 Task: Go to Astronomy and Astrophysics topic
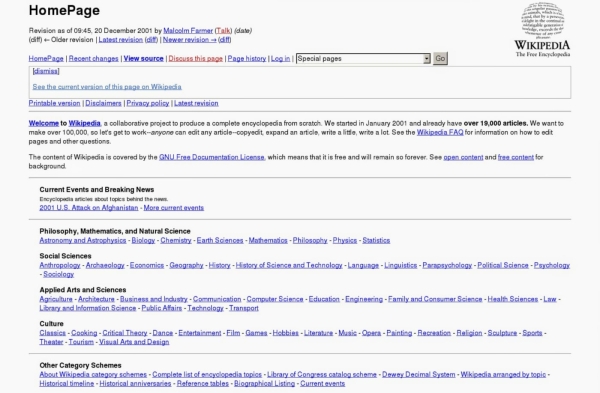(x=83, y=240)
